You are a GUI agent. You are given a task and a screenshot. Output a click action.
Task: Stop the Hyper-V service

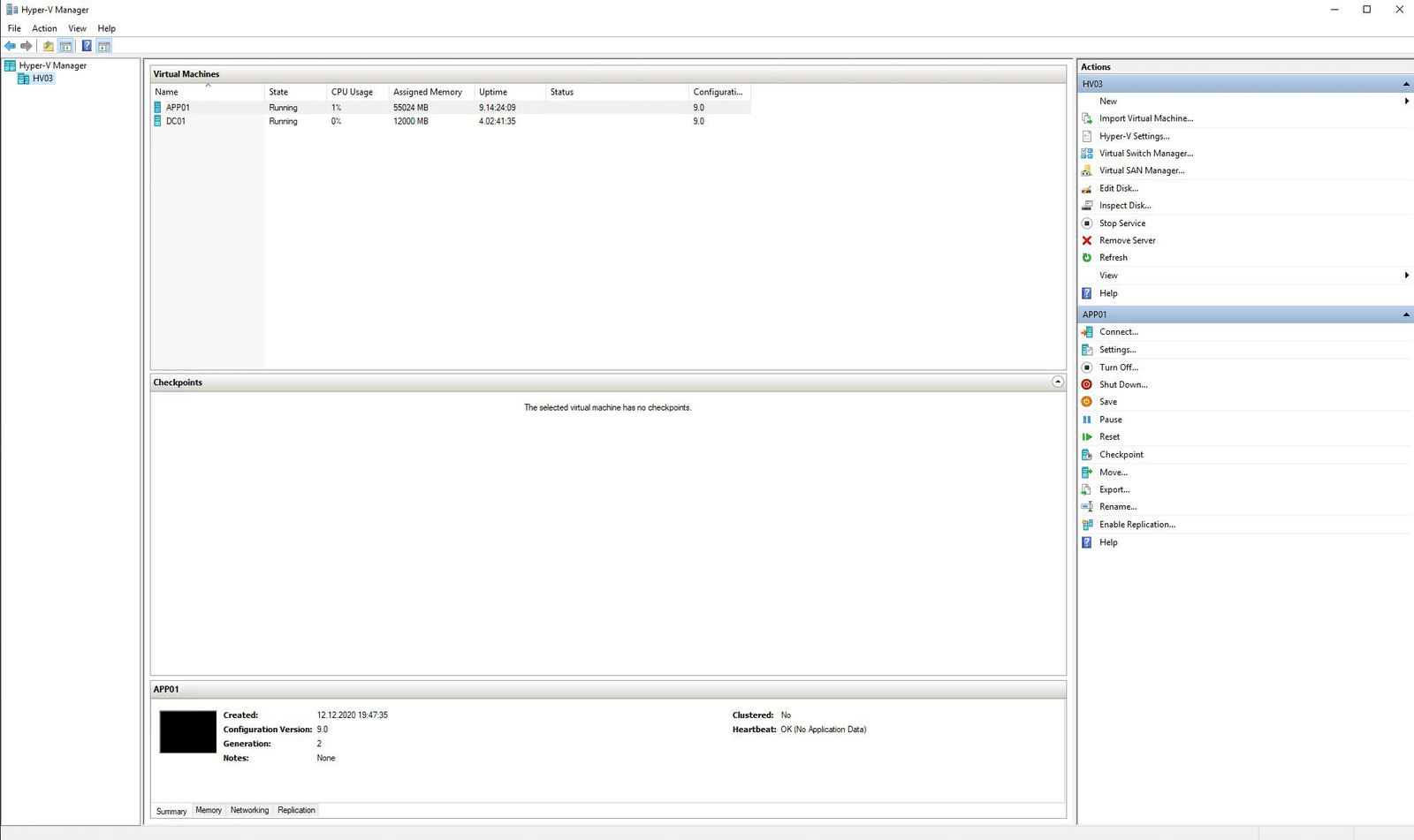pyautogui.click(x=1122, y=223)
